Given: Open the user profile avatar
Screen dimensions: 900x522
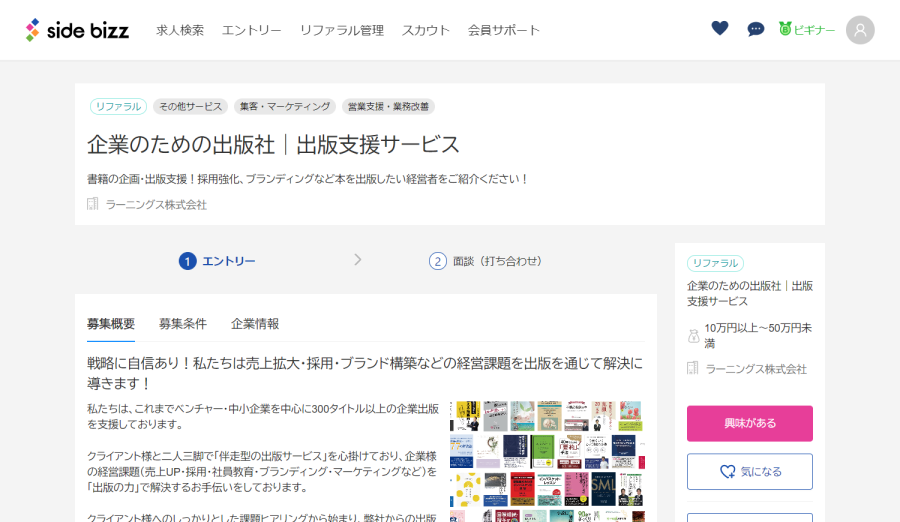Looking at the screenshot, I should [860, 30].
